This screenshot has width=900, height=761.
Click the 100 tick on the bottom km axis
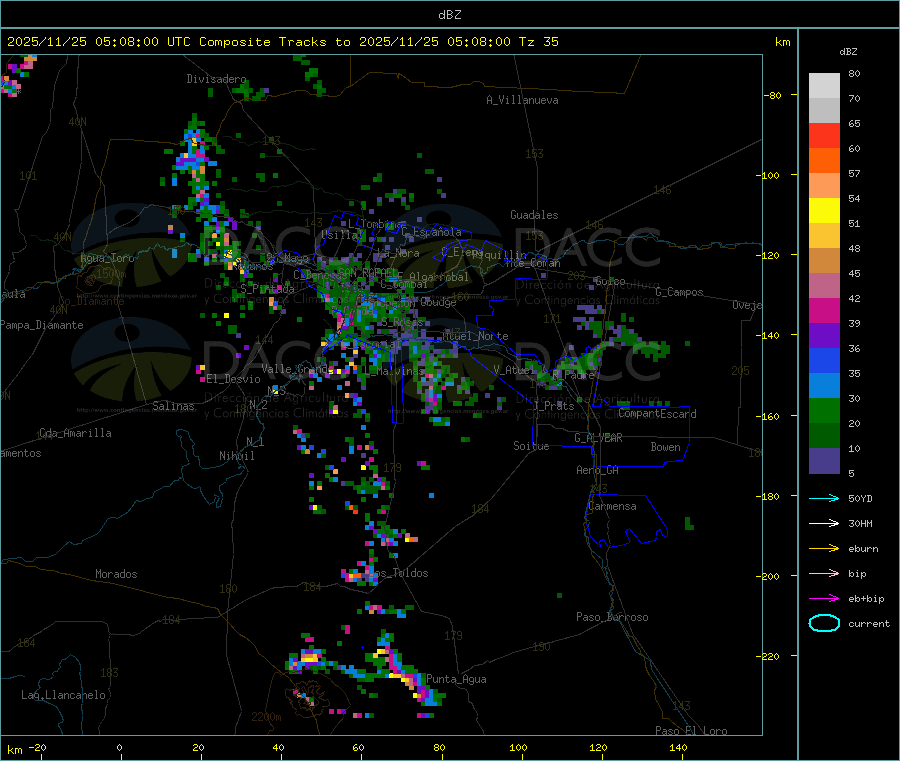tap(518, 747)
